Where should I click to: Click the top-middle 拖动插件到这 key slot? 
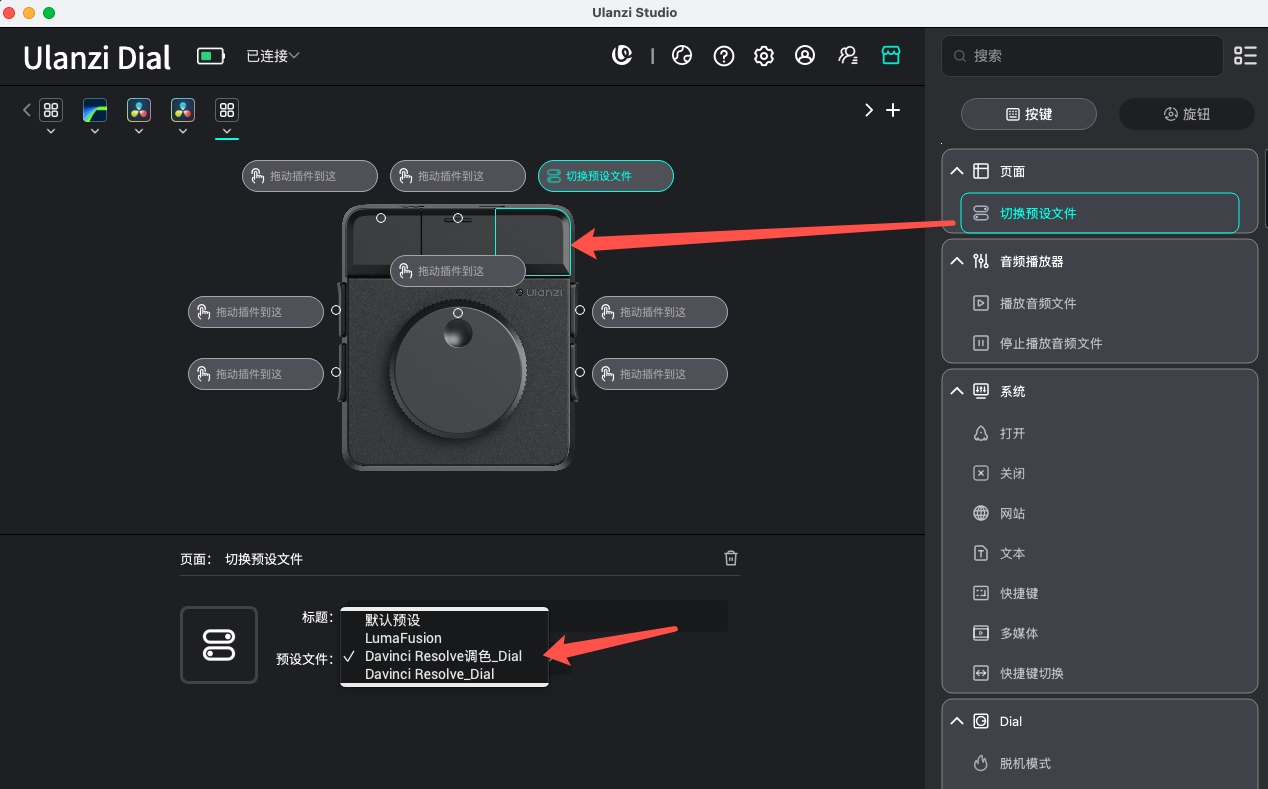pyautogui.click(x=458, y=176)
